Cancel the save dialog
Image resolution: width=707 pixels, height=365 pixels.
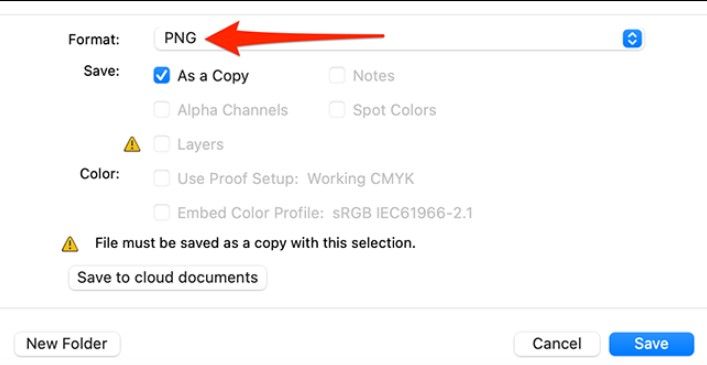[x=557, y=344]
